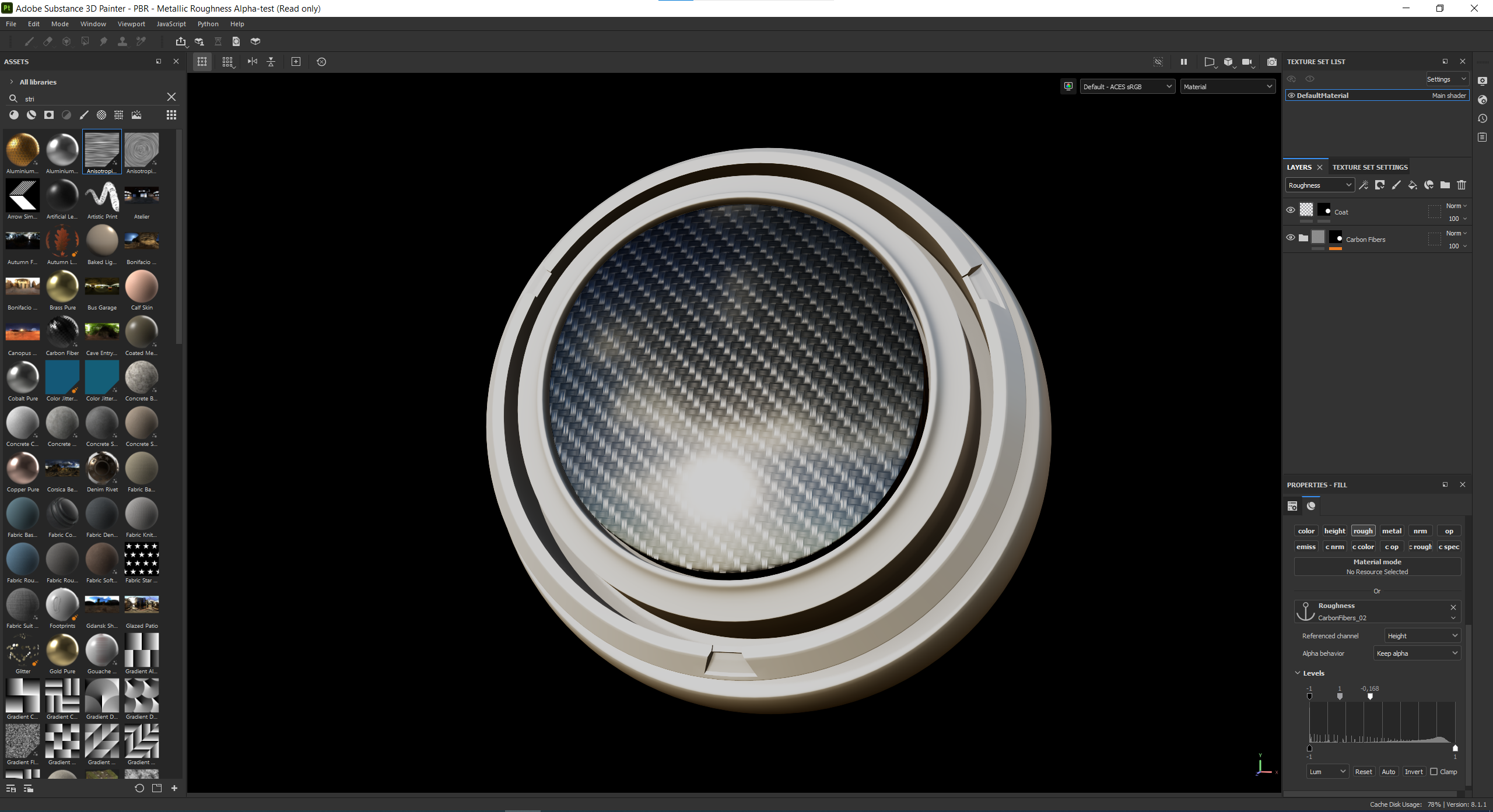
Task: Hide the Carbon Fibers folder layer
Action: pos(1290,238)
